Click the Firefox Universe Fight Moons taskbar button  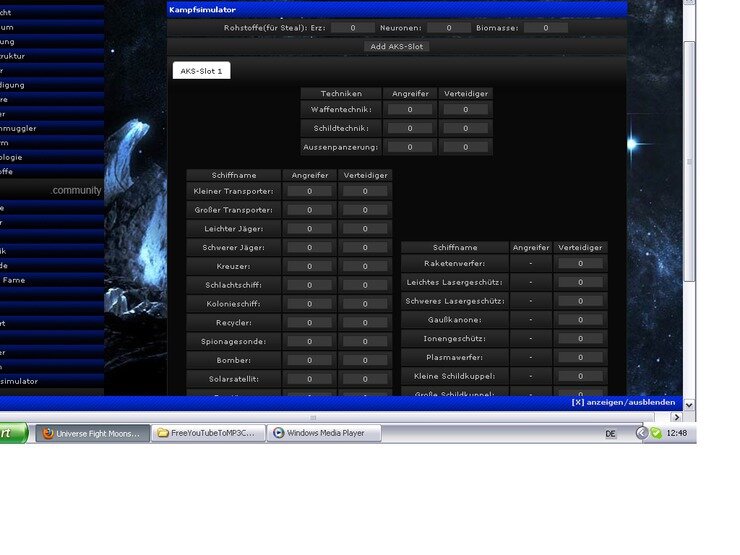(x=92, y=433)
